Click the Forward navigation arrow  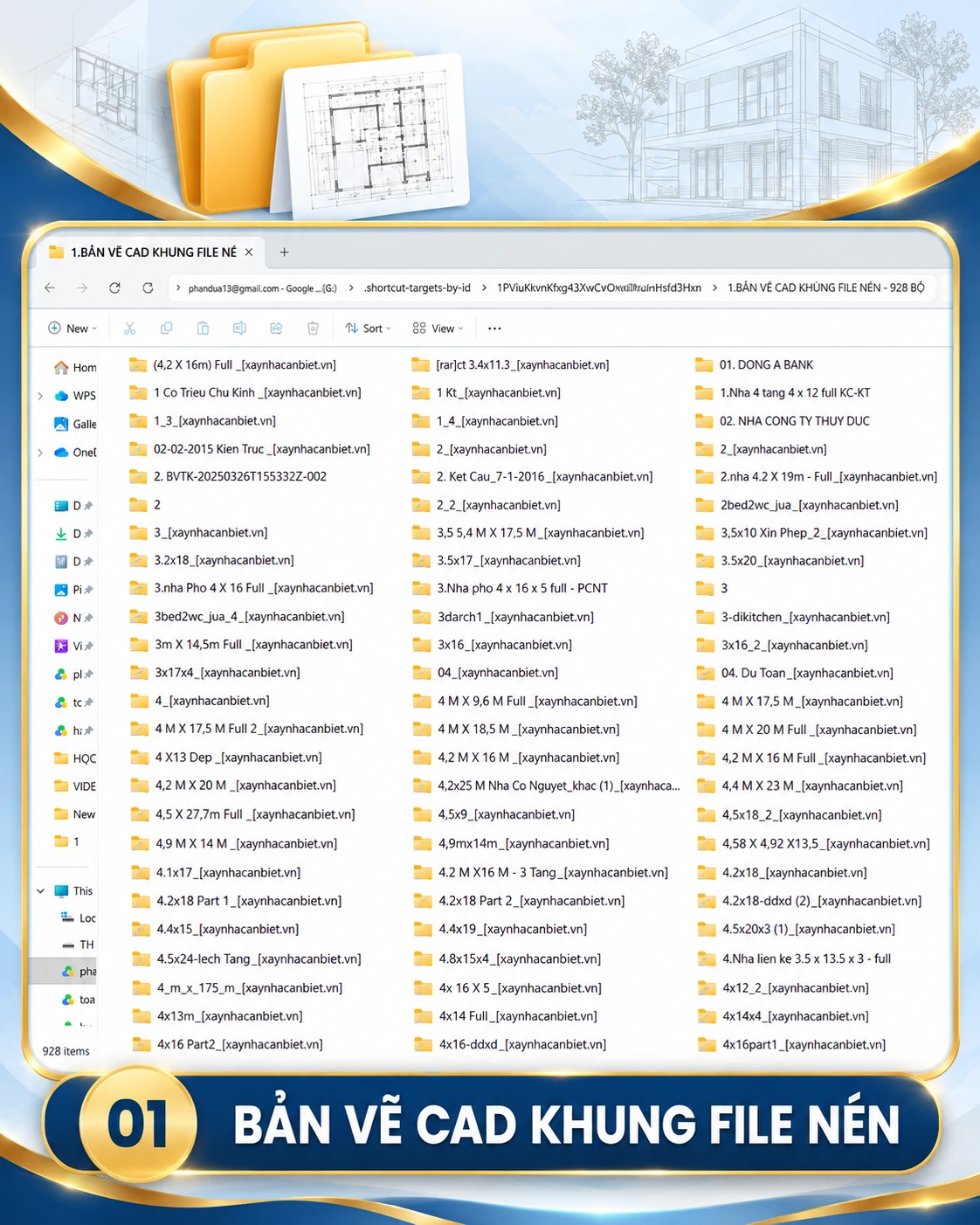pyautogui.click(x=82, y=287)
